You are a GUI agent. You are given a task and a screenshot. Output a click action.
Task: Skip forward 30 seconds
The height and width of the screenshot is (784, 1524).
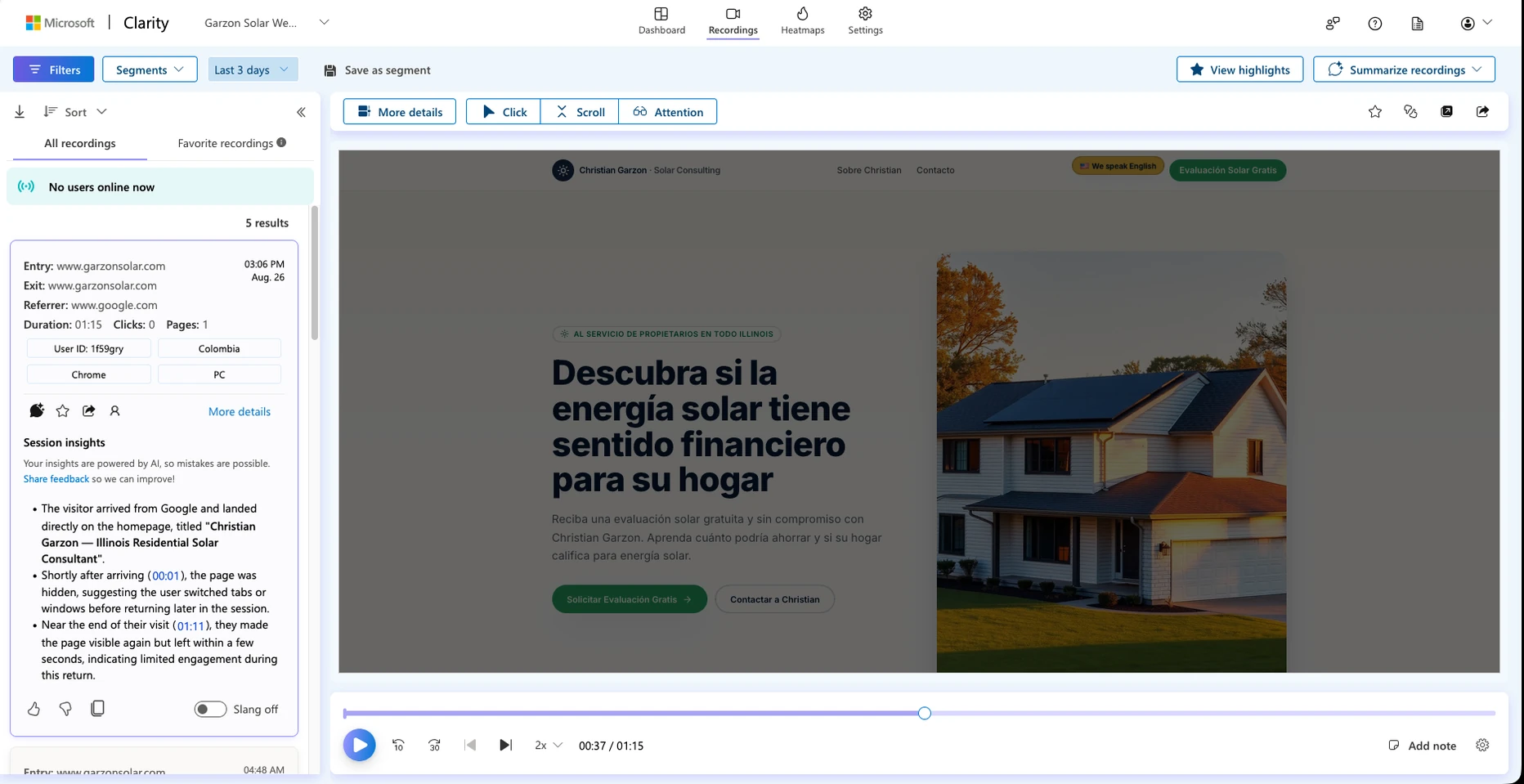434,745
